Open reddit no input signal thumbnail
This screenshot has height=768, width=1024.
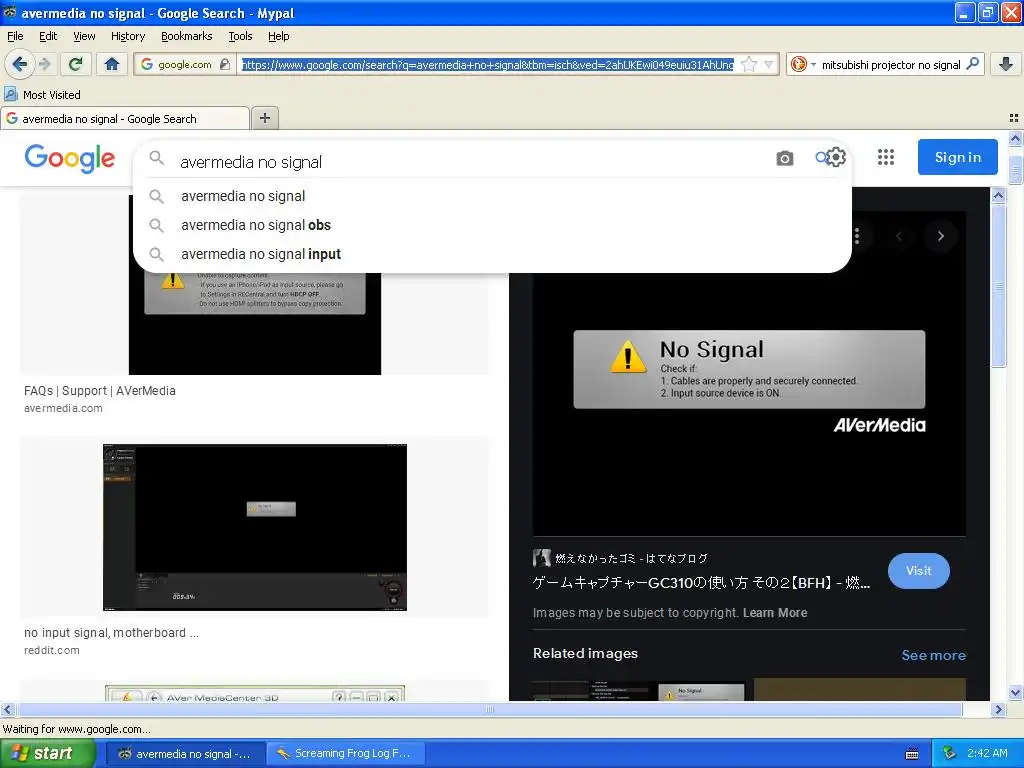[255, 527]
